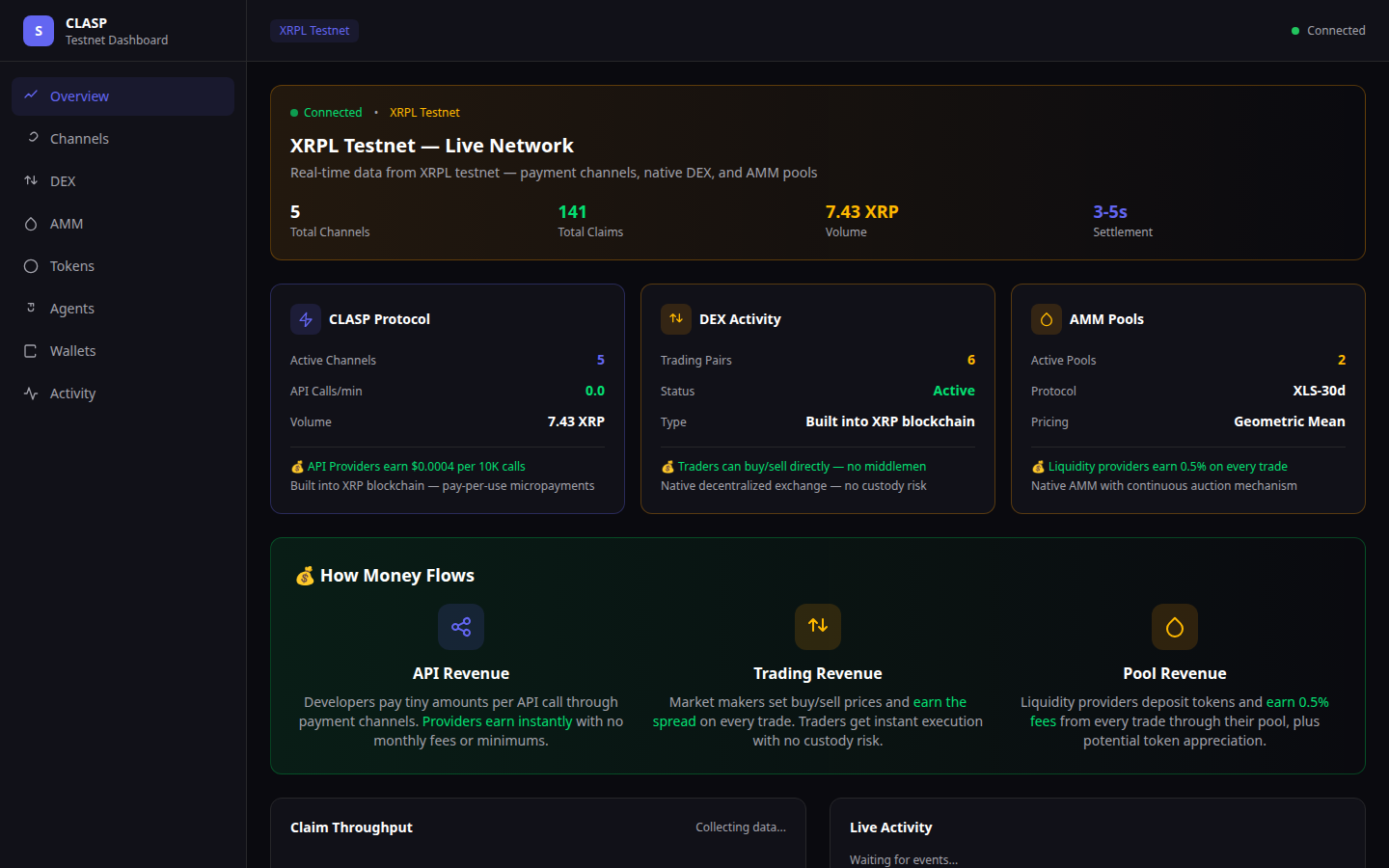Click the Connected status indicator in the header
This screenshot has height=868, width=1389.
point(1328,30)
